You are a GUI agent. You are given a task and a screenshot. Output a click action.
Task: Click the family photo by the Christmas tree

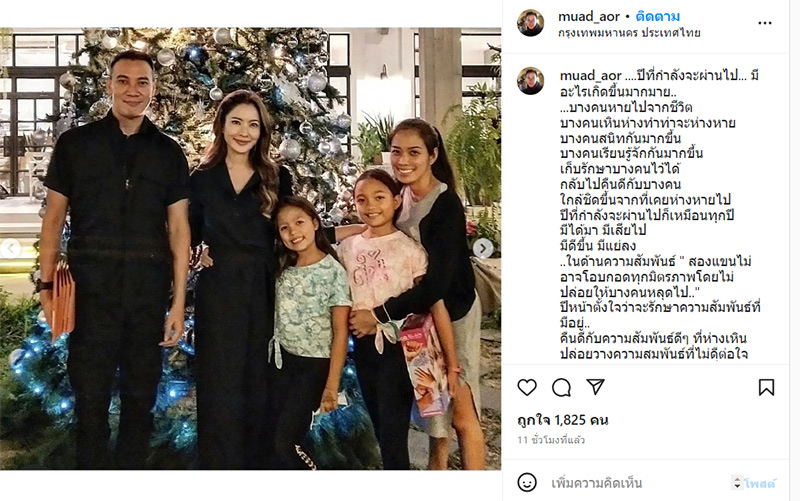click(251, 248)
